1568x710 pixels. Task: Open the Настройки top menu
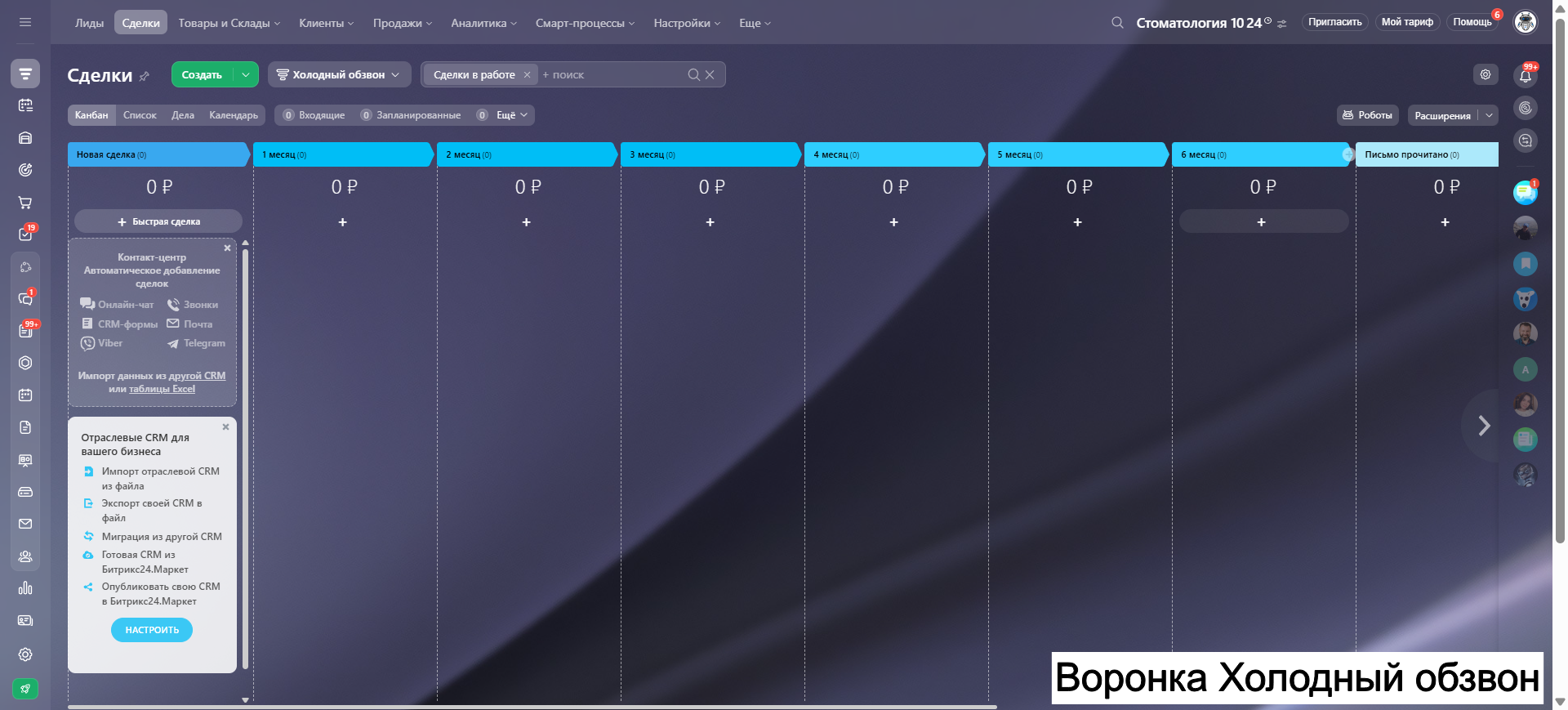coord(687,23)
